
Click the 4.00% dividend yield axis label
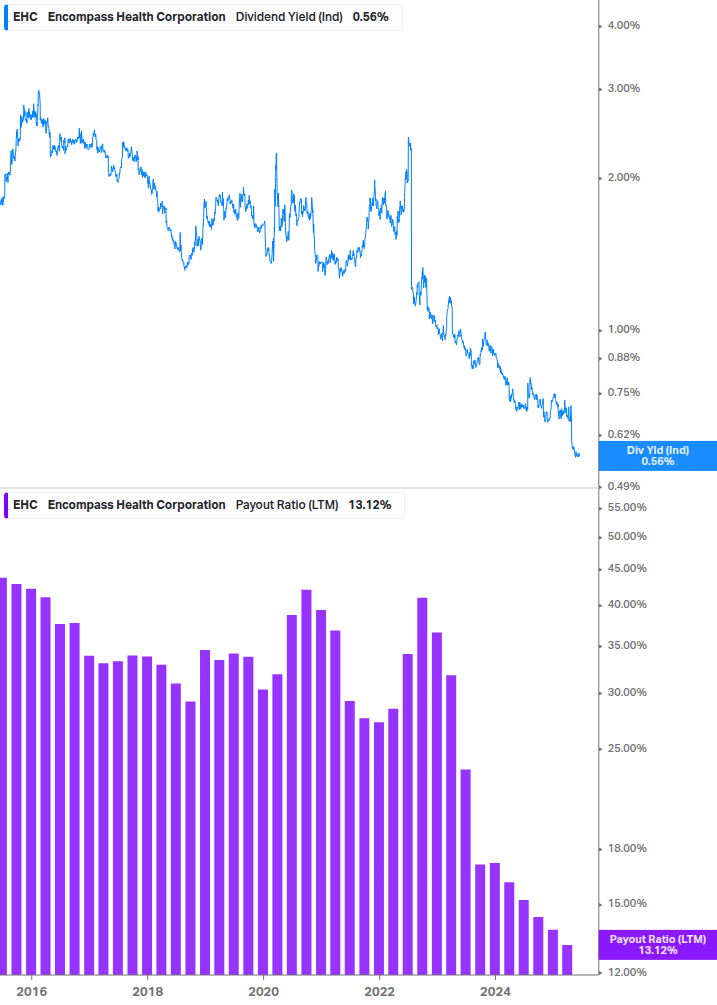(623, 26)
